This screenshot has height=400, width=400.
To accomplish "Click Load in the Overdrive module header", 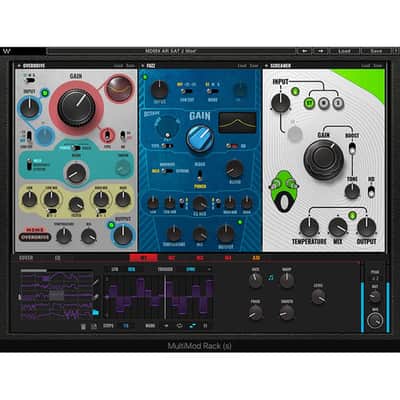I will pos(119,66).
